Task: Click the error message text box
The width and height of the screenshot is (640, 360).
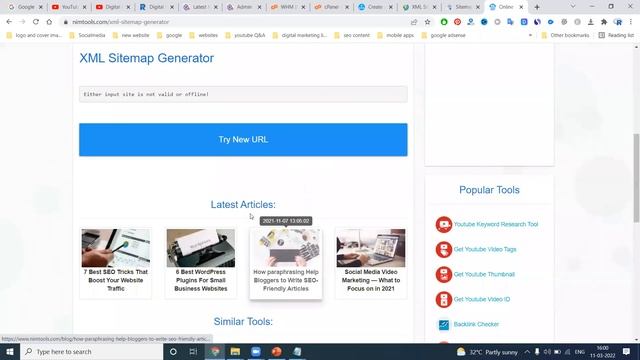Action: (243, 94)
